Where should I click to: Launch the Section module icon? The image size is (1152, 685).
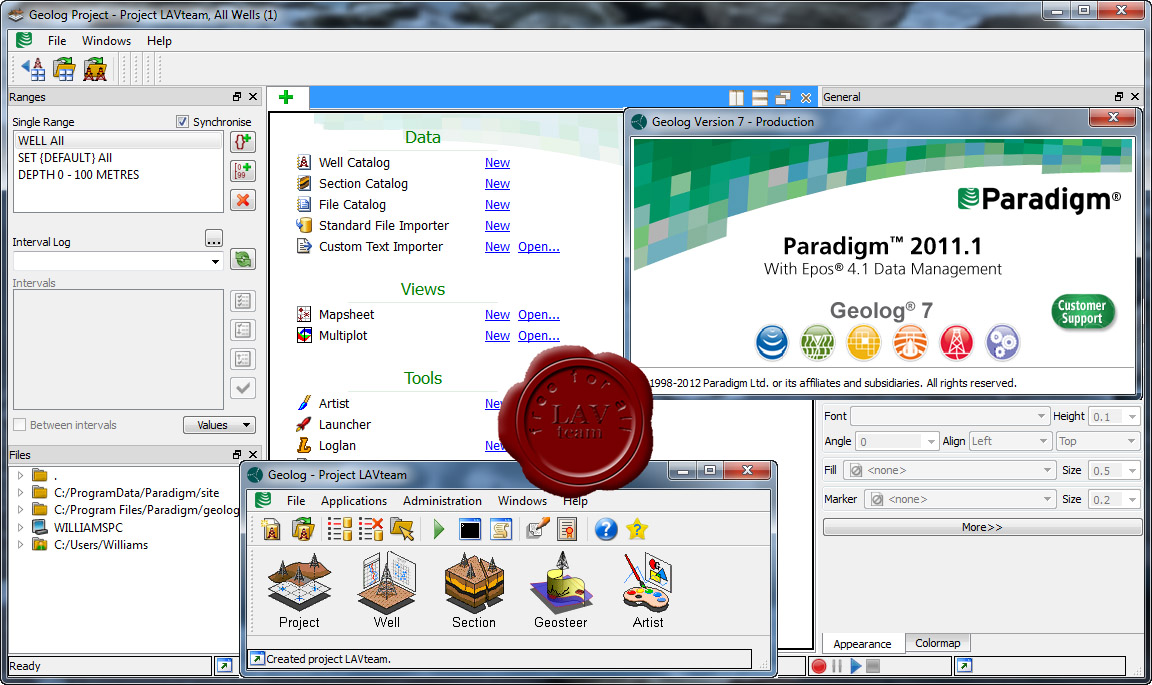474,591
